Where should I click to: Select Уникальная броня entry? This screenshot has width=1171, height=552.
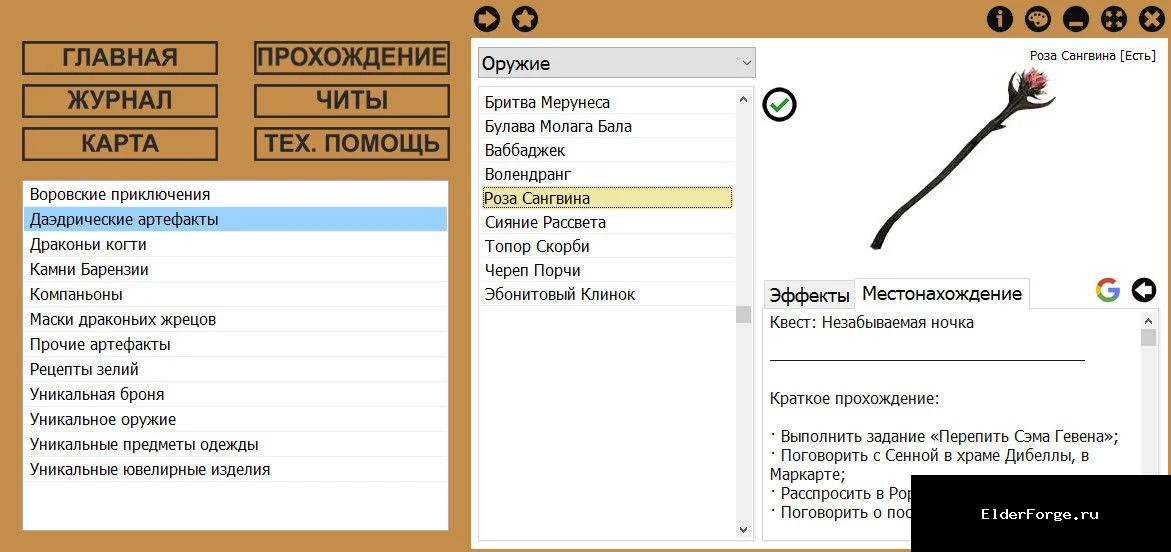click(x=235, y=394)
